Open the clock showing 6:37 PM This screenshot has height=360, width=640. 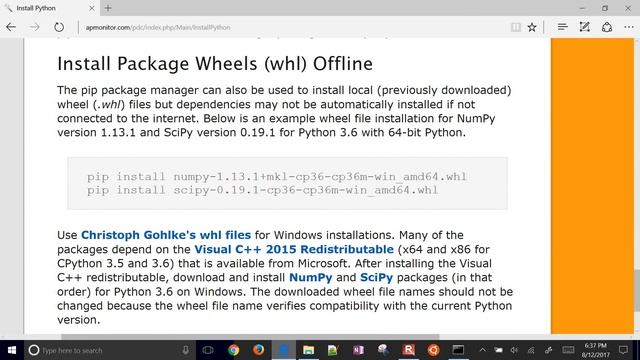(x=596, y=350)
